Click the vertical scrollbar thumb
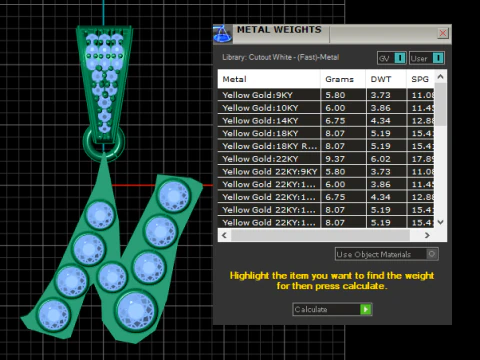480x360 pixels. [x=440, y=104]
